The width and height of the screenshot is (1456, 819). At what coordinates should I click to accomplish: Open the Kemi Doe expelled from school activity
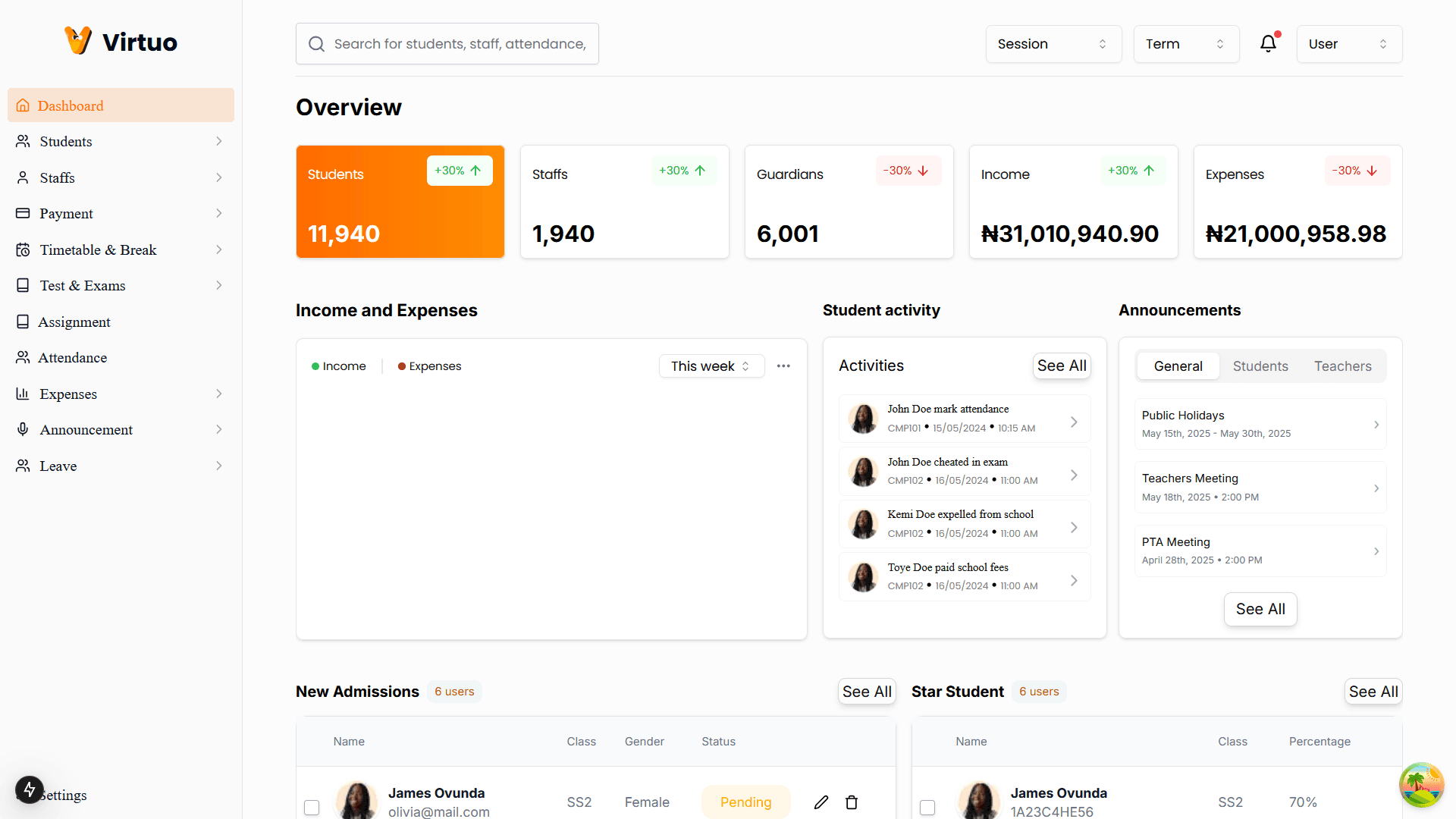965,524
